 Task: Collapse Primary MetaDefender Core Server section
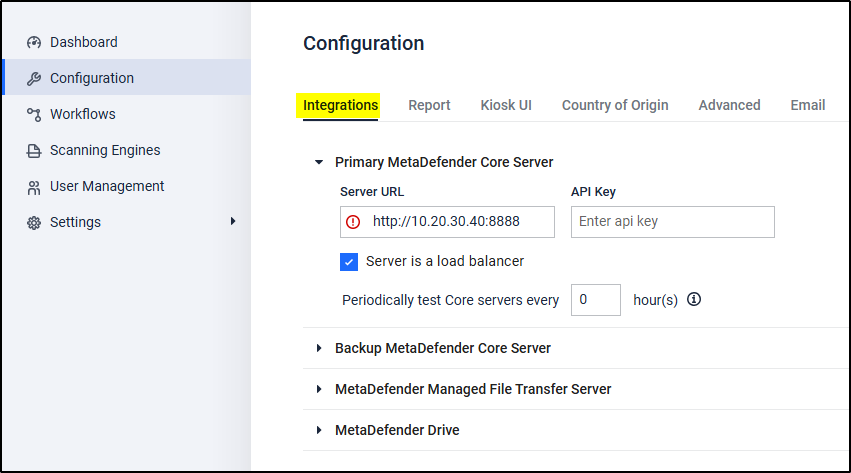point(319,162)
